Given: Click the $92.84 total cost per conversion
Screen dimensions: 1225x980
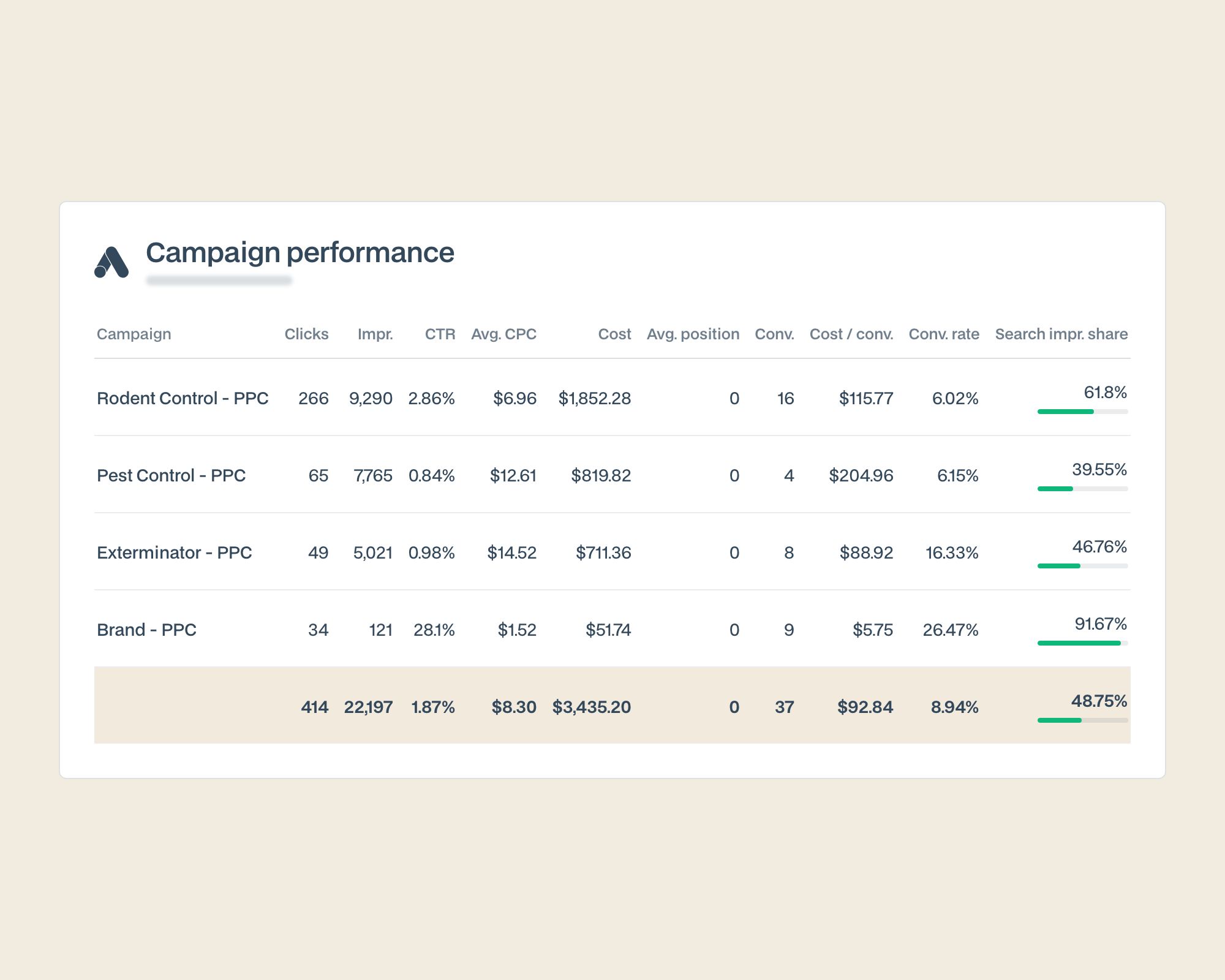Looking at the screenshot, I should [x=865, y=707].
